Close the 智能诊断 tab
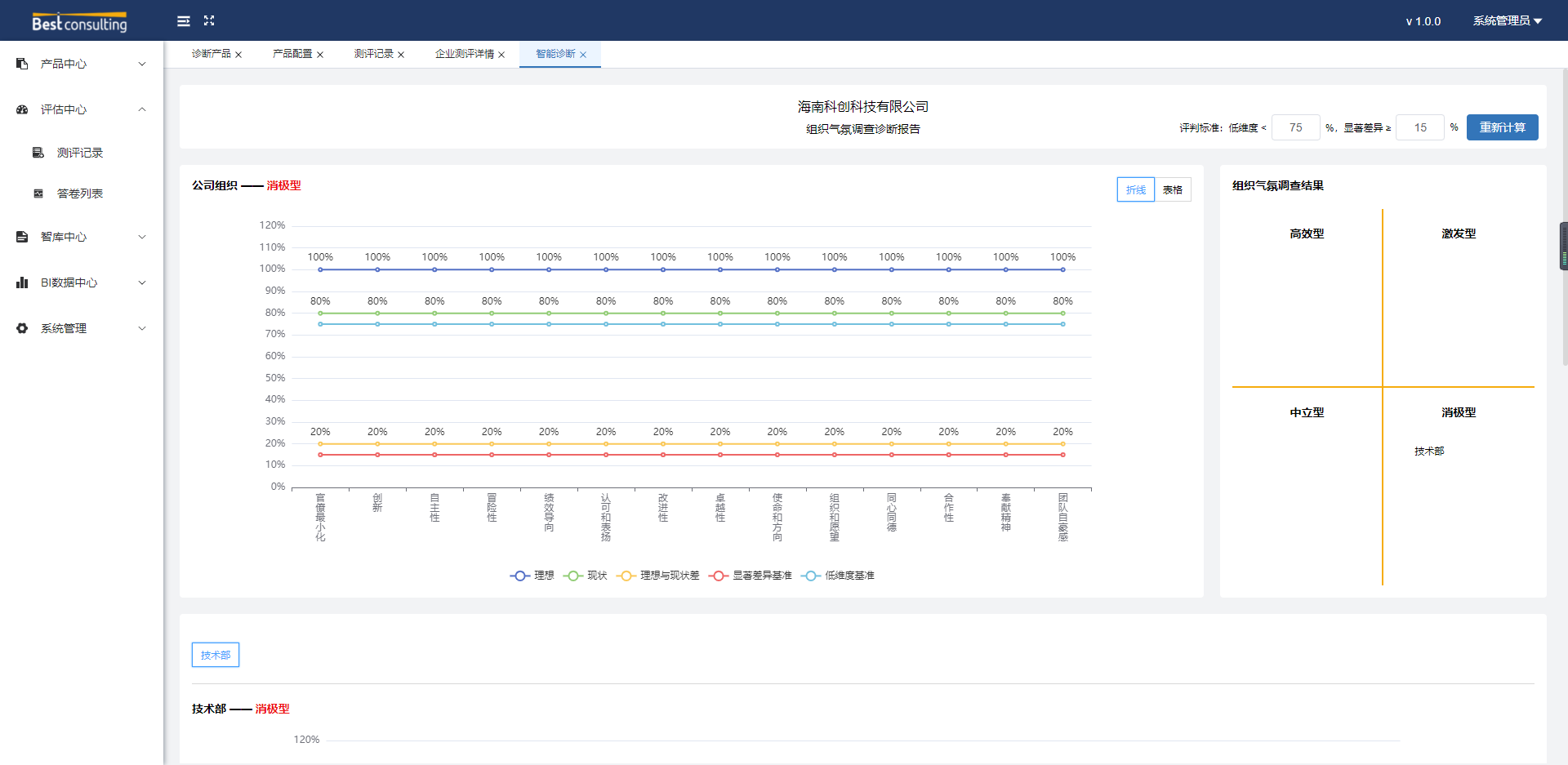 (583, 55)
